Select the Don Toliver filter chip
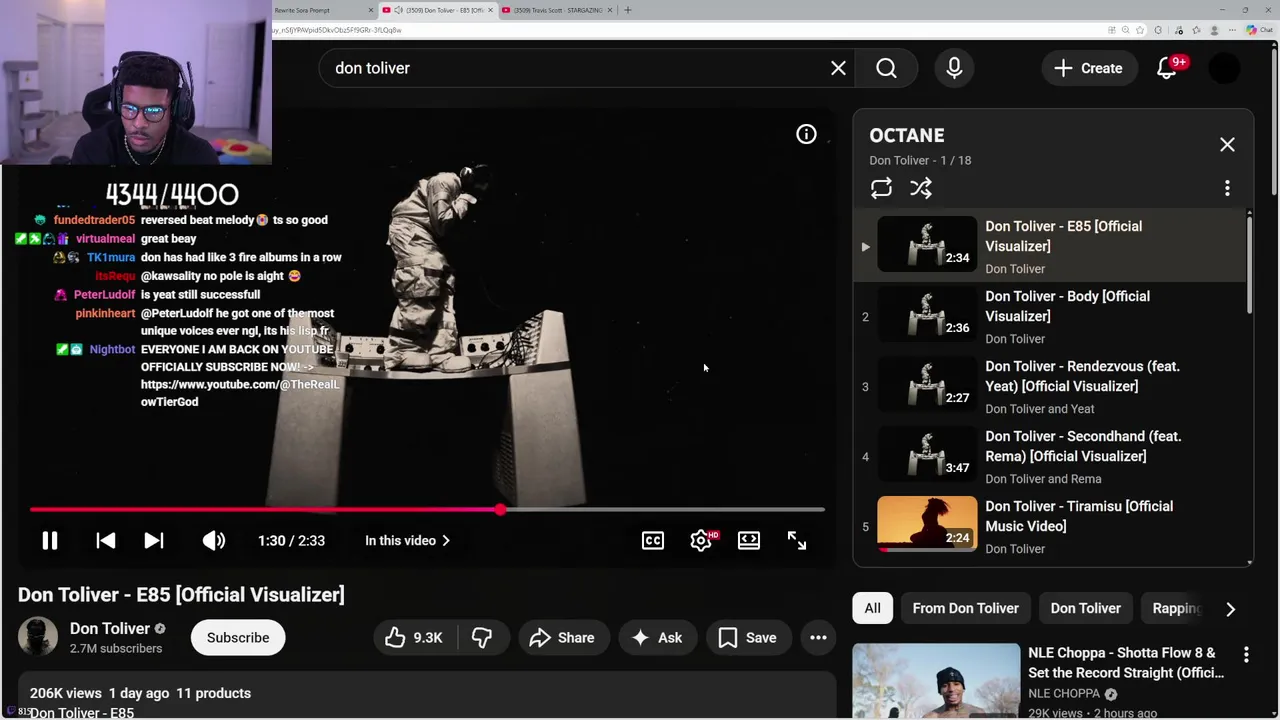Screen dimensions: 1280x720 point(1085,608)
